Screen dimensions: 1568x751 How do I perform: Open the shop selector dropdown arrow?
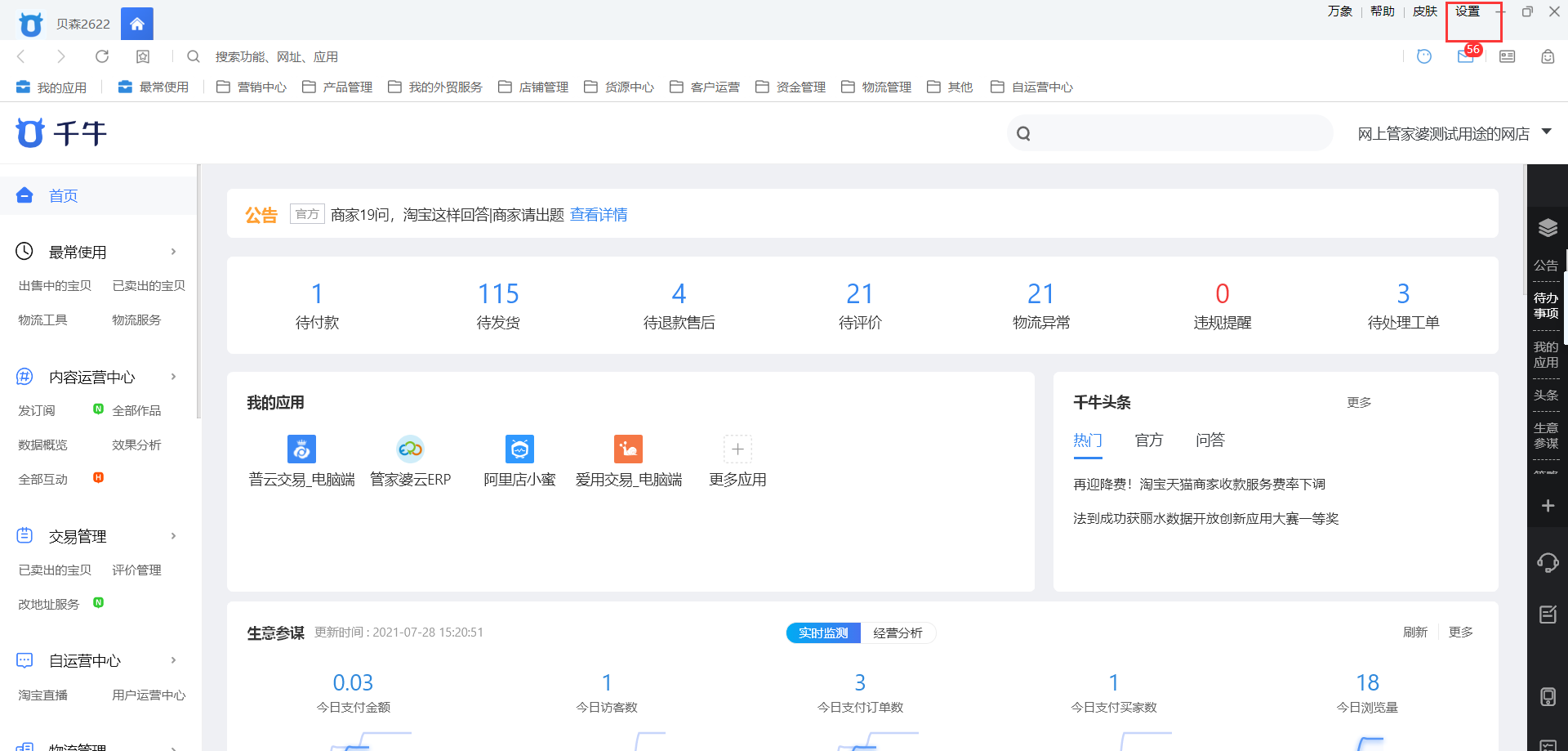(x=1546, y=132)
